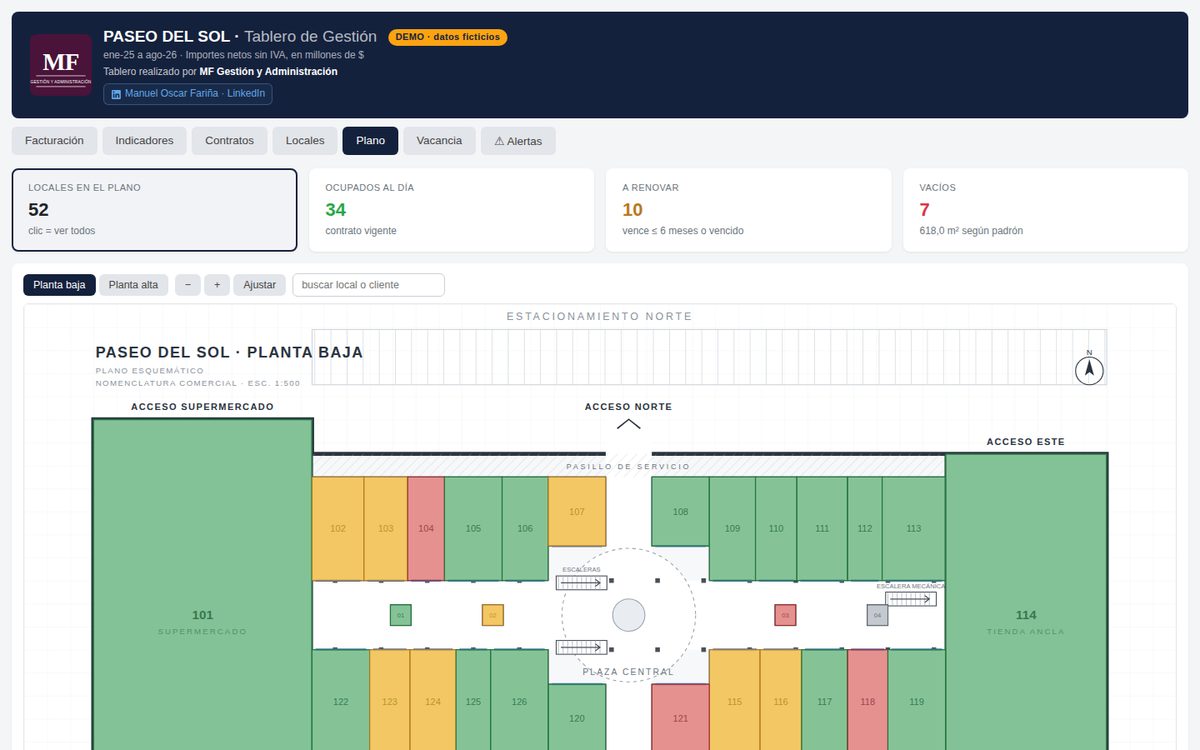Click the central plaza fountain circle
1200x750 pixels.
coord(628,615)
